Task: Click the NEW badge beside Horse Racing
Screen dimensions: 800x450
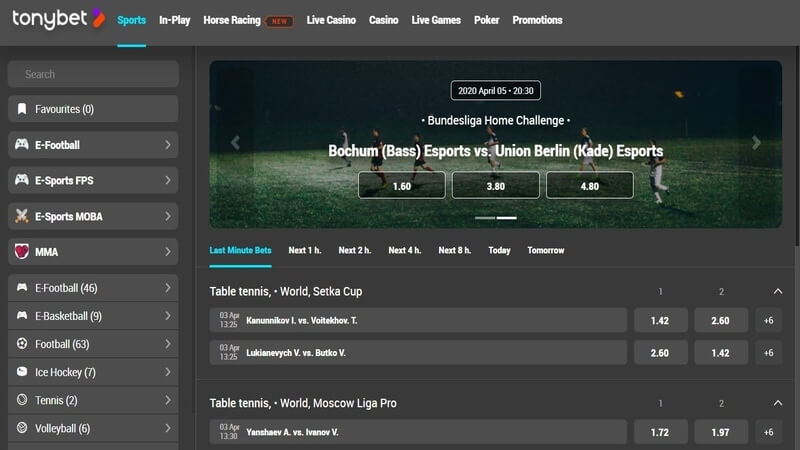Action: [279, 21]
